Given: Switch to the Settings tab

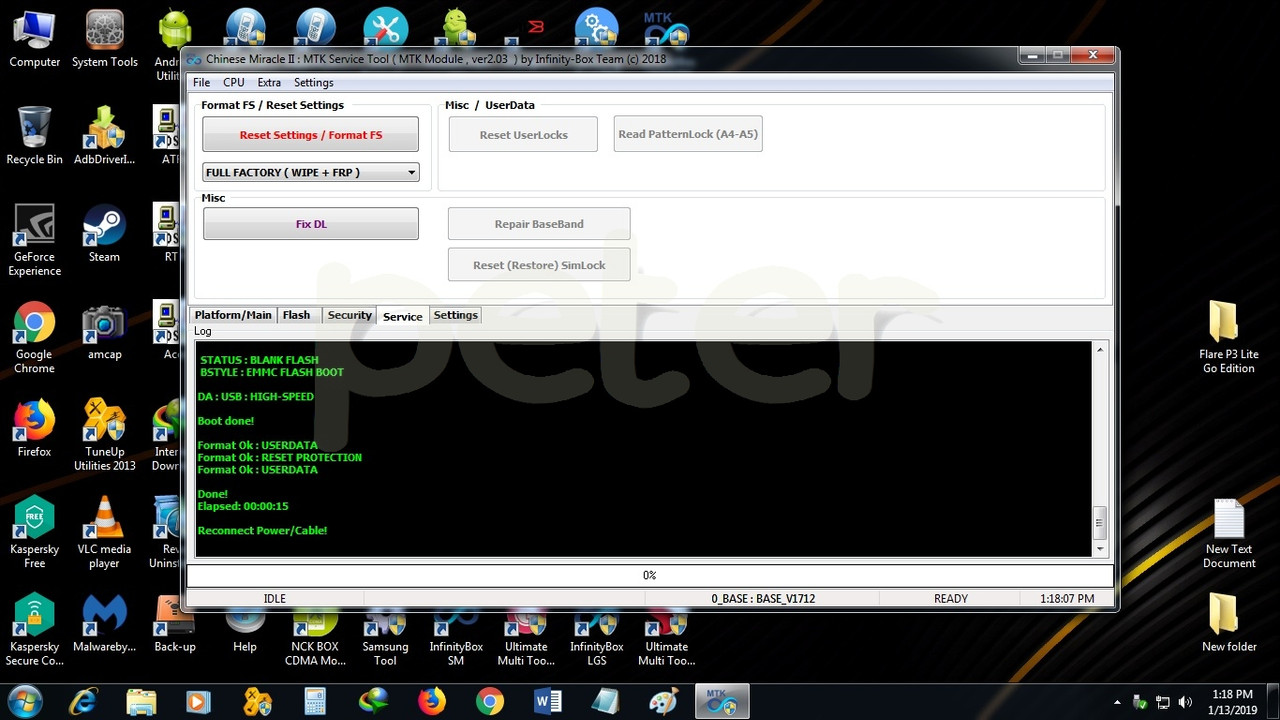Looking at the screenshot, I should (x=456, y=315).
